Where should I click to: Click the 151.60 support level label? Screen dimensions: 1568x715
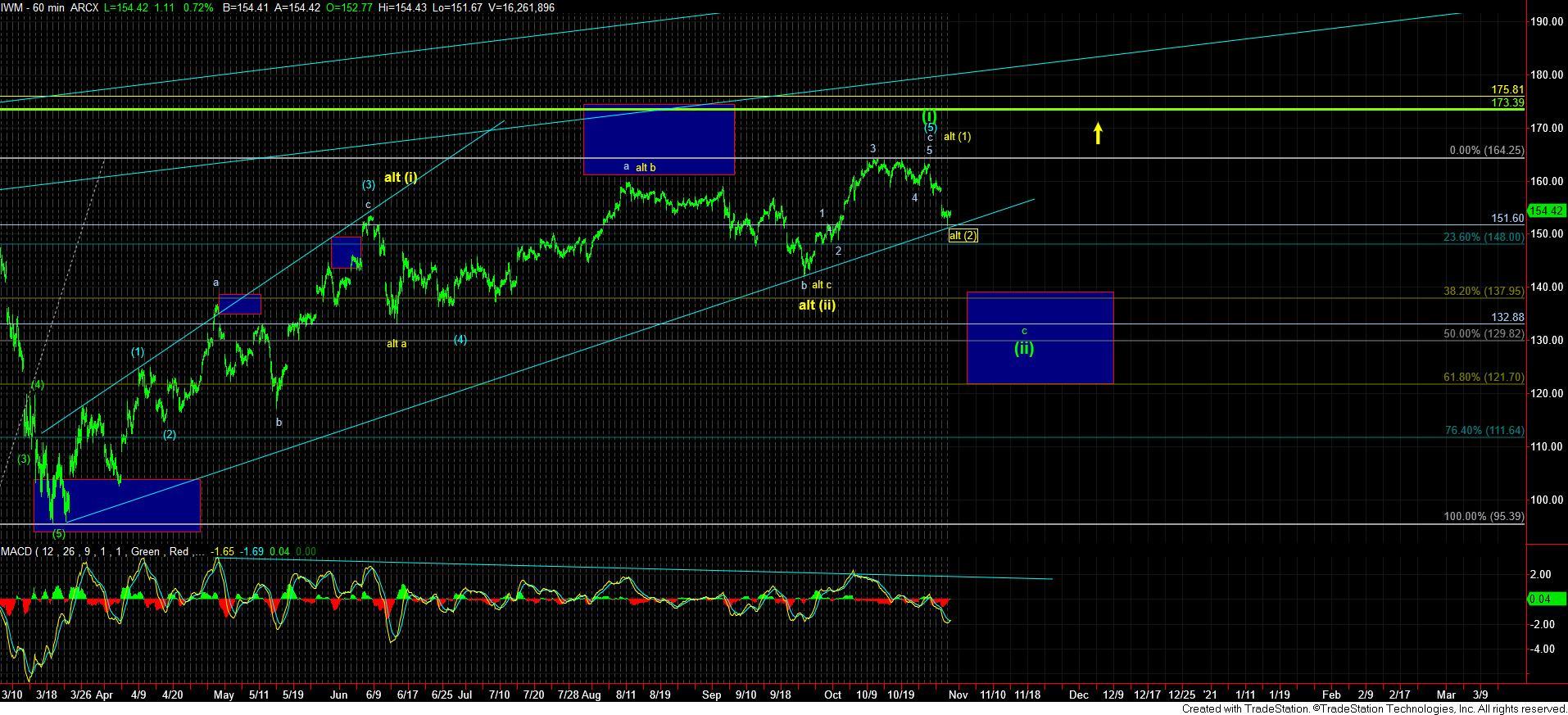[x=1507, y=219]
